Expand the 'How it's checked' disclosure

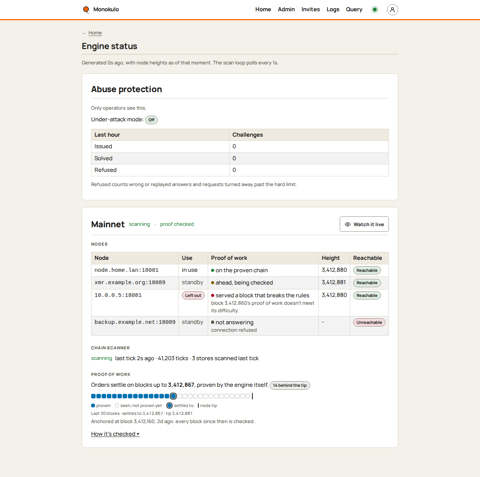coord(115,434)
